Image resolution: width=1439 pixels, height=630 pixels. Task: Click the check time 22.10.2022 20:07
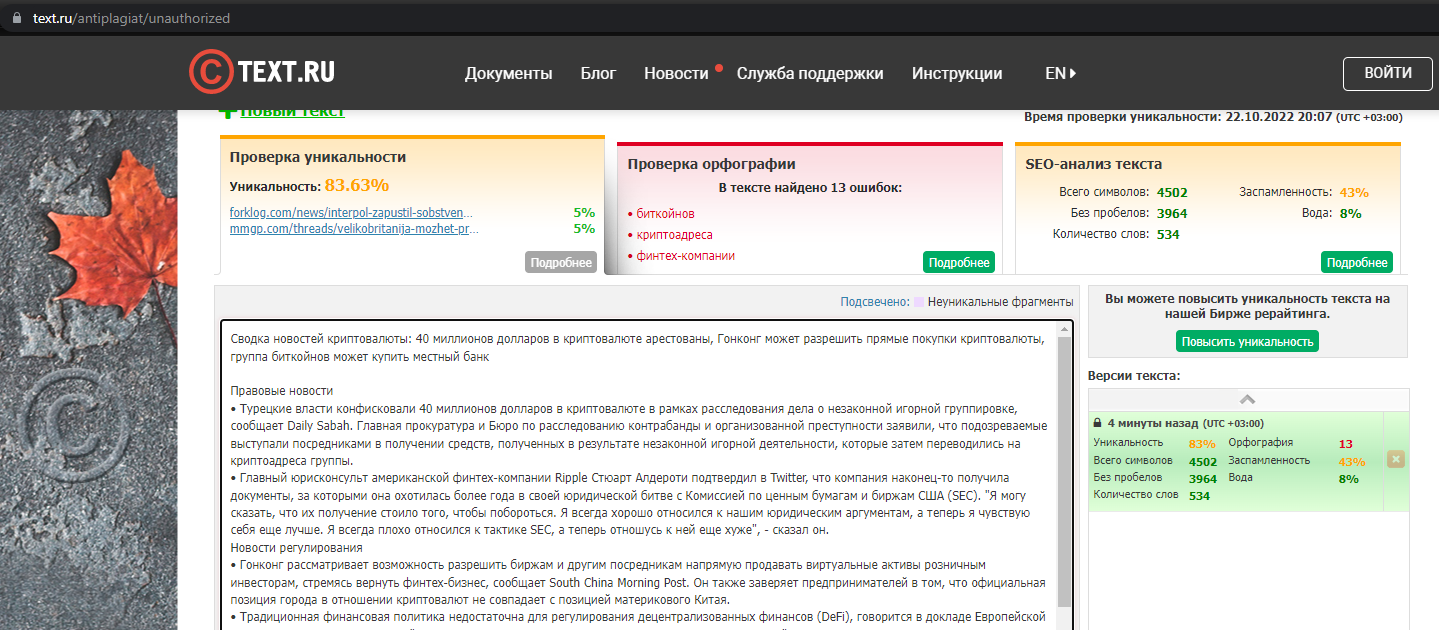point(1279,117)
